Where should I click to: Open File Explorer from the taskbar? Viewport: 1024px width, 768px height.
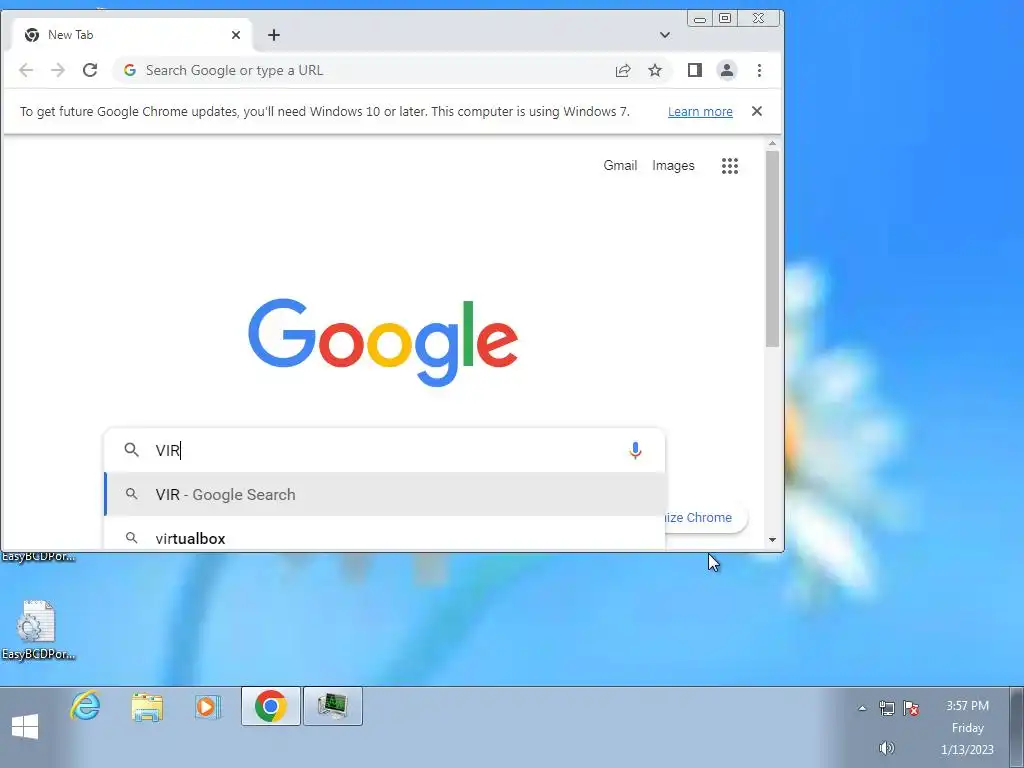coord(147,707)
